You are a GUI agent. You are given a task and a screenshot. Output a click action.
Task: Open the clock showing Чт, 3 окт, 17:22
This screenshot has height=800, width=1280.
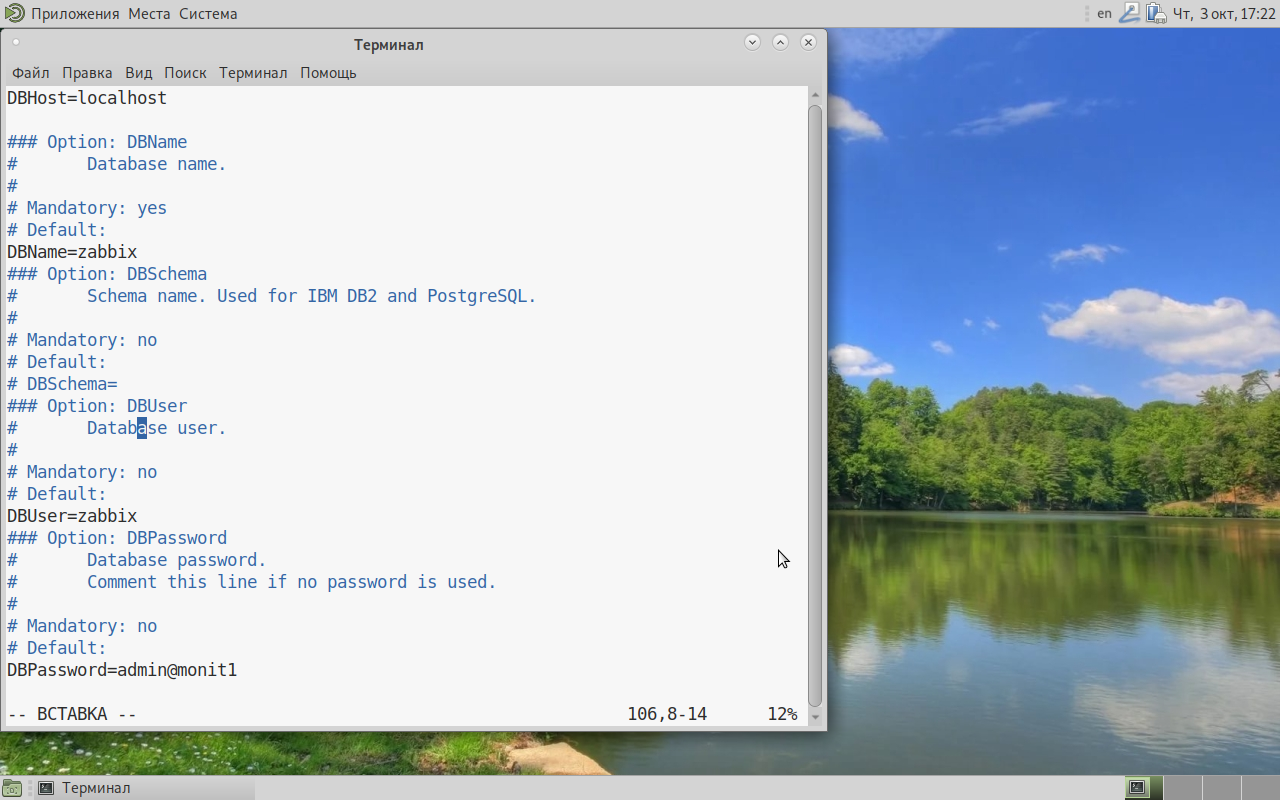1224,14
